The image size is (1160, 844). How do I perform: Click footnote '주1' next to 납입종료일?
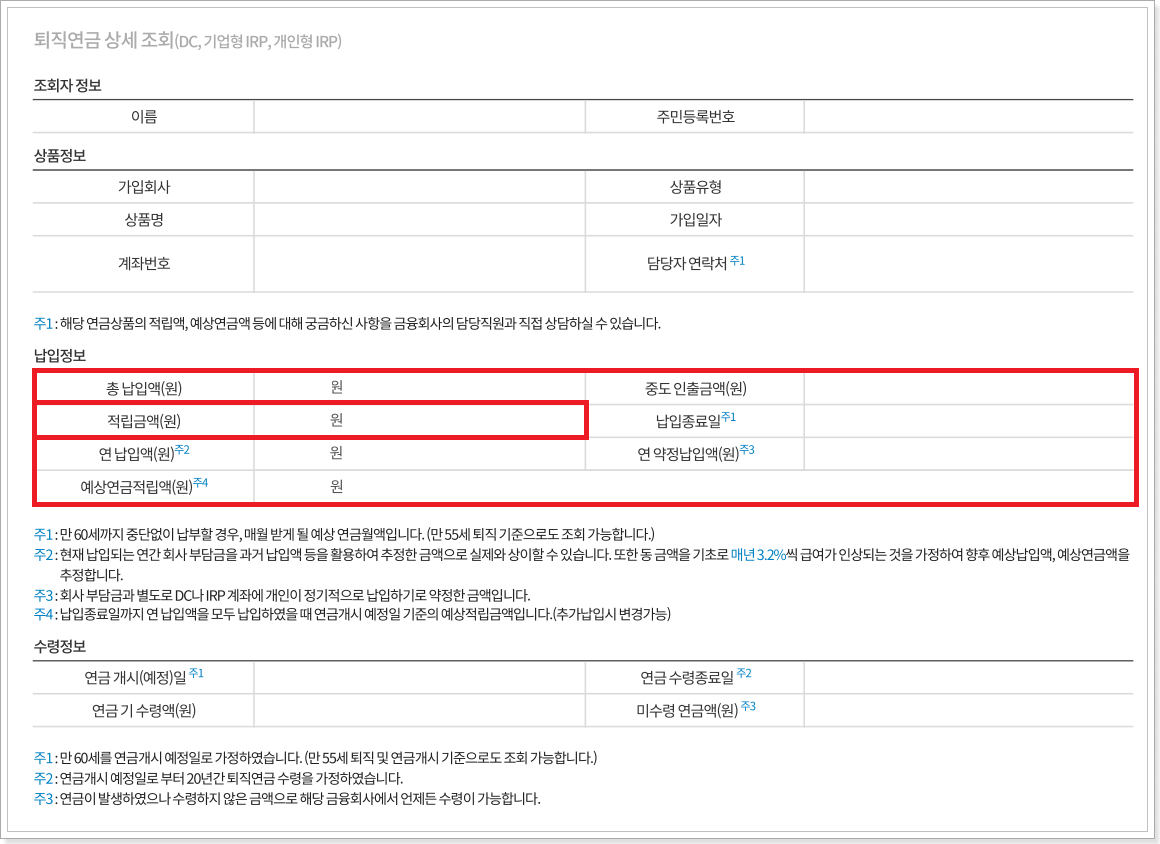(x=729, y=417)
